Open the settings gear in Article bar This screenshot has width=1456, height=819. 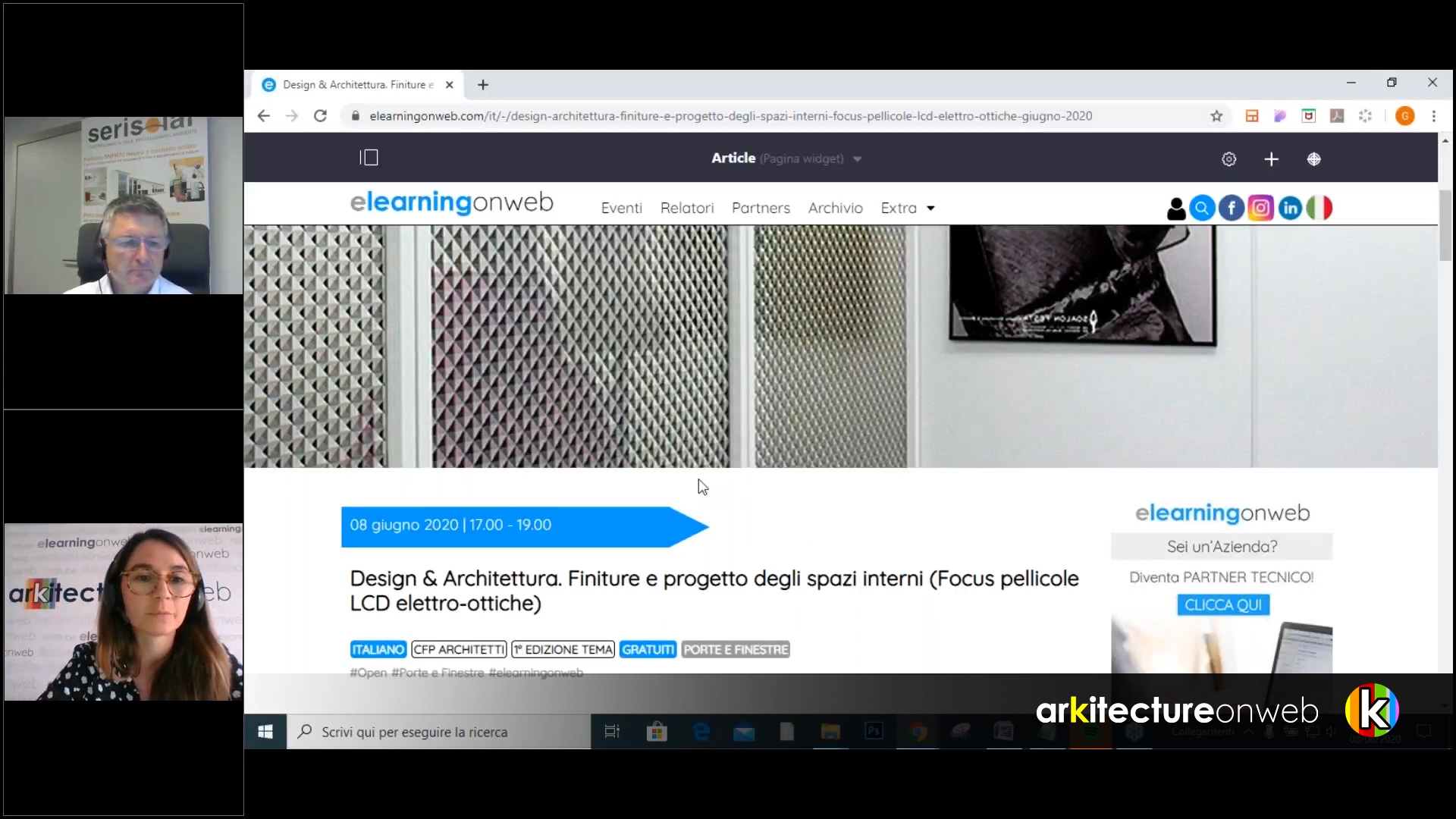click(1229, 159)
